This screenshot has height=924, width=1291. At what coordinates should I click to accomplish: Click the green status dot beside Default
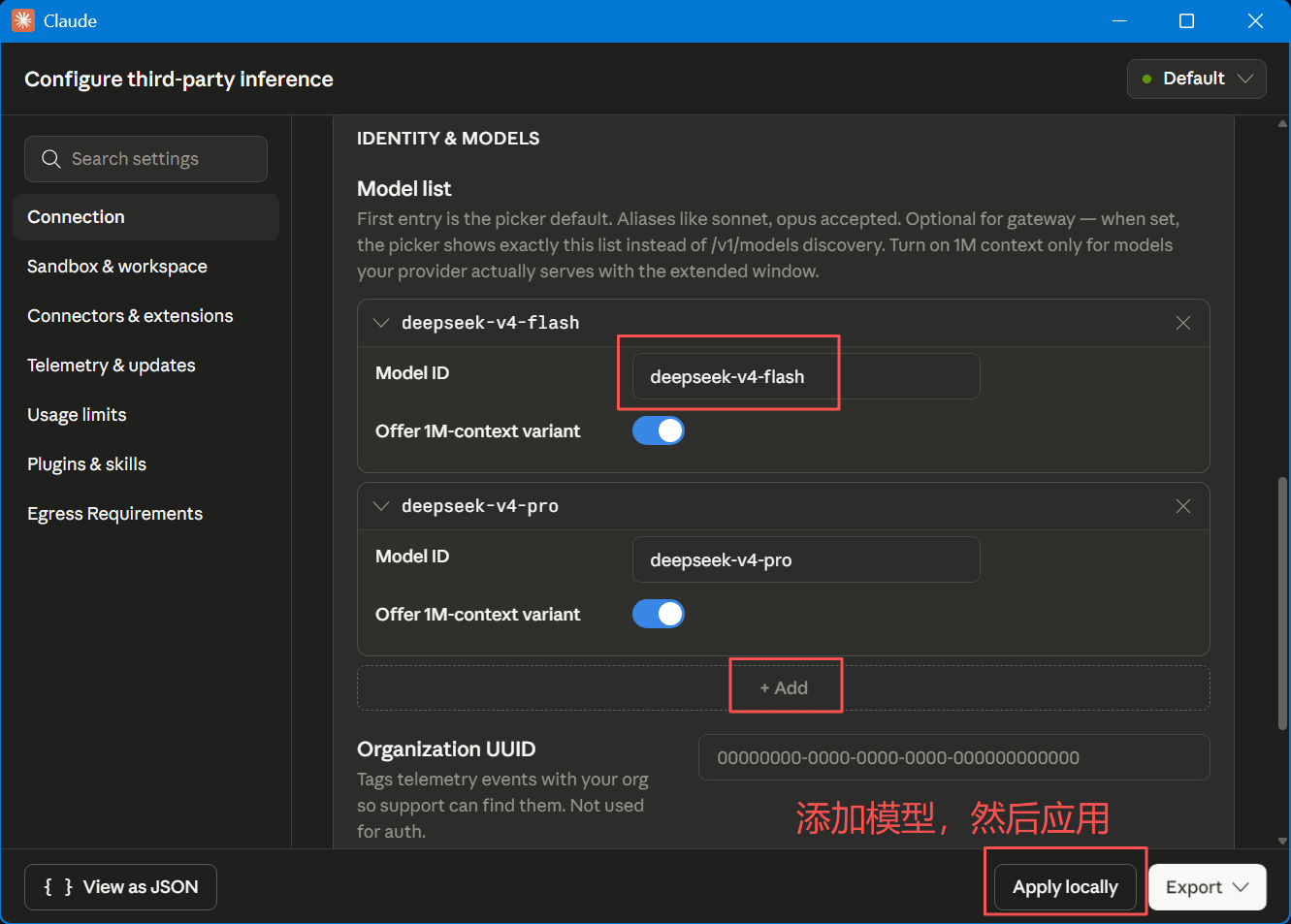(1147, 80)
